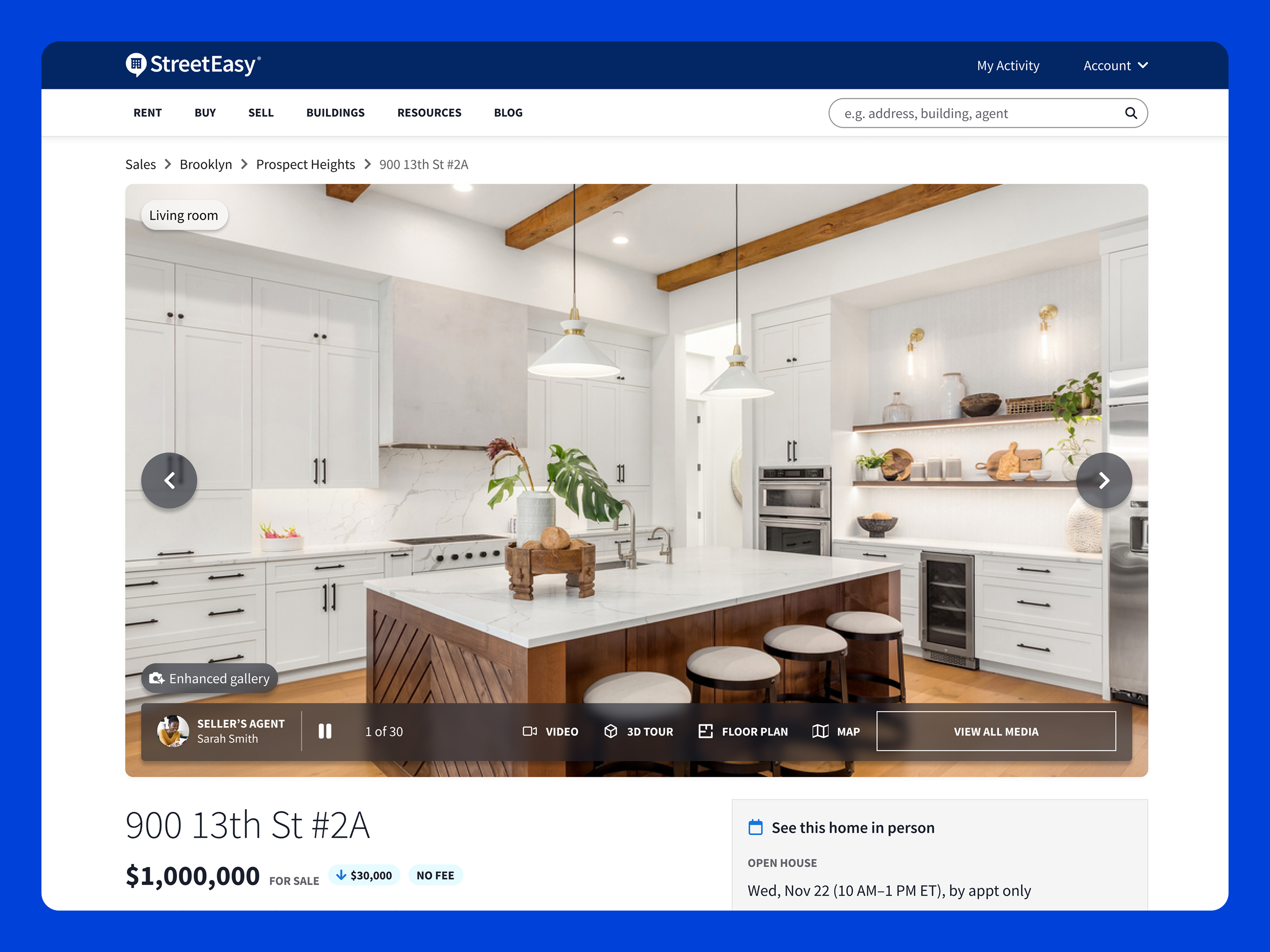The image size is (1270, 952).
Task: Show the floor plan
Action: 742,731
